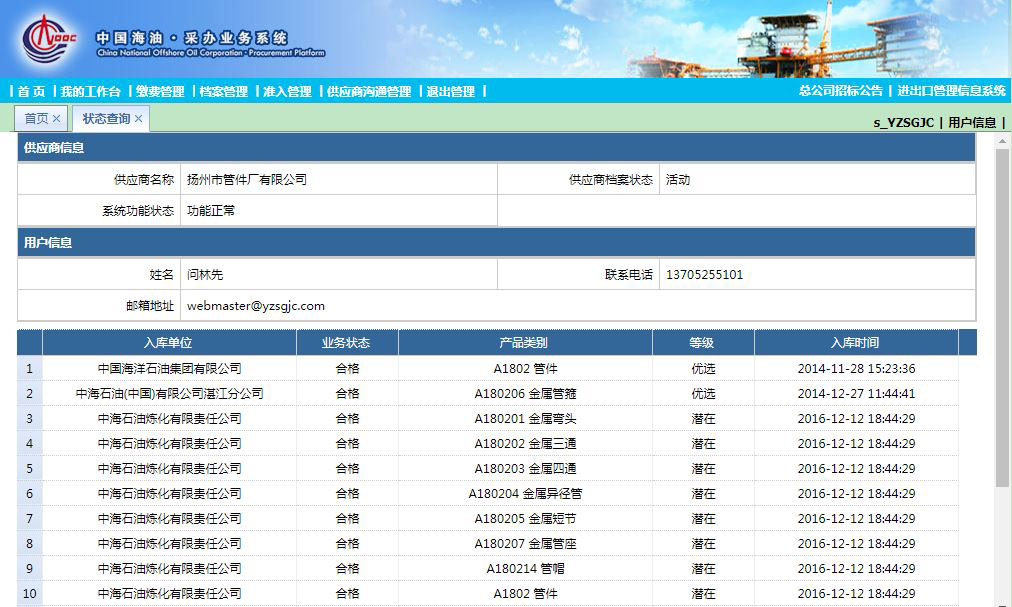This screenshot has height=607, width=1012.
Task: Select supplier name 扬州市管件厂有限公司
Action: (x=247, y=180)
